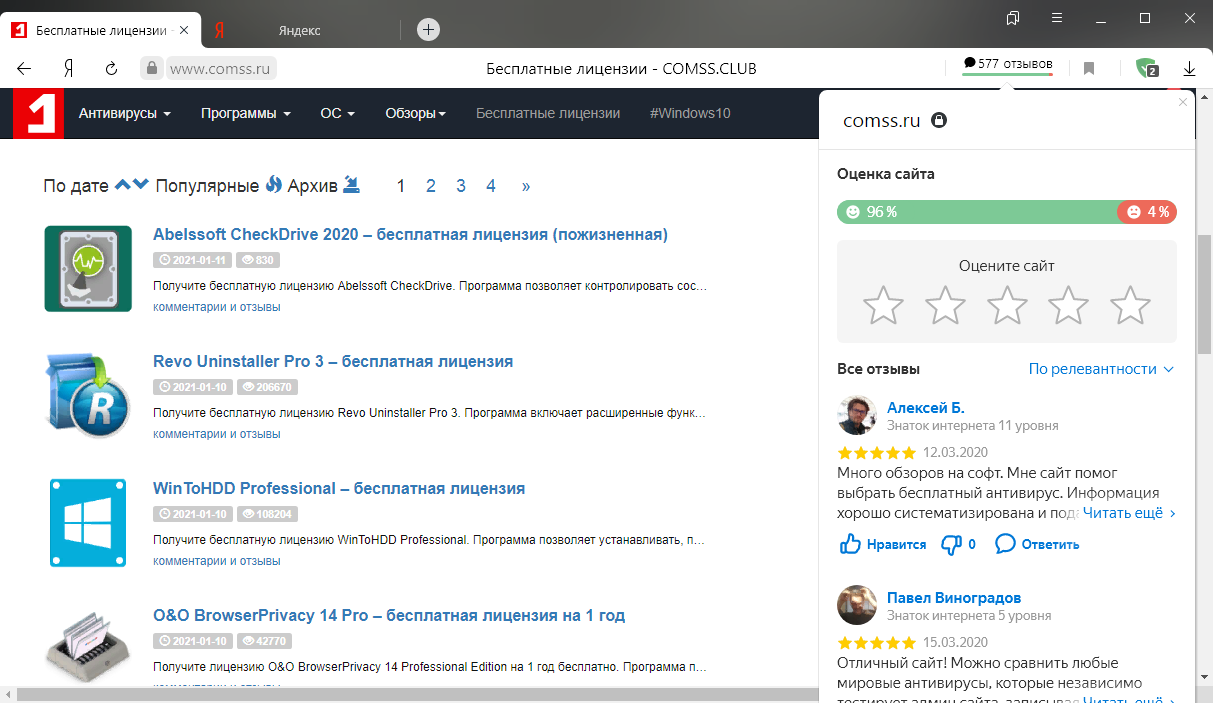Viewport: 1213px width, 703px height.
Task: Open the Программы dropdown menu
Action: pos(245,113)
